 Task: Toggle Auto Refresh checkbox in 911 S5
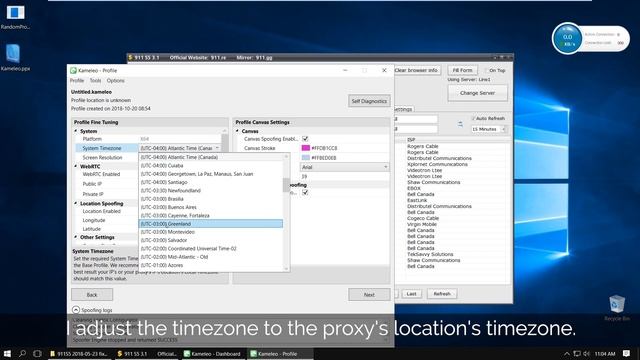pos(473,118)
